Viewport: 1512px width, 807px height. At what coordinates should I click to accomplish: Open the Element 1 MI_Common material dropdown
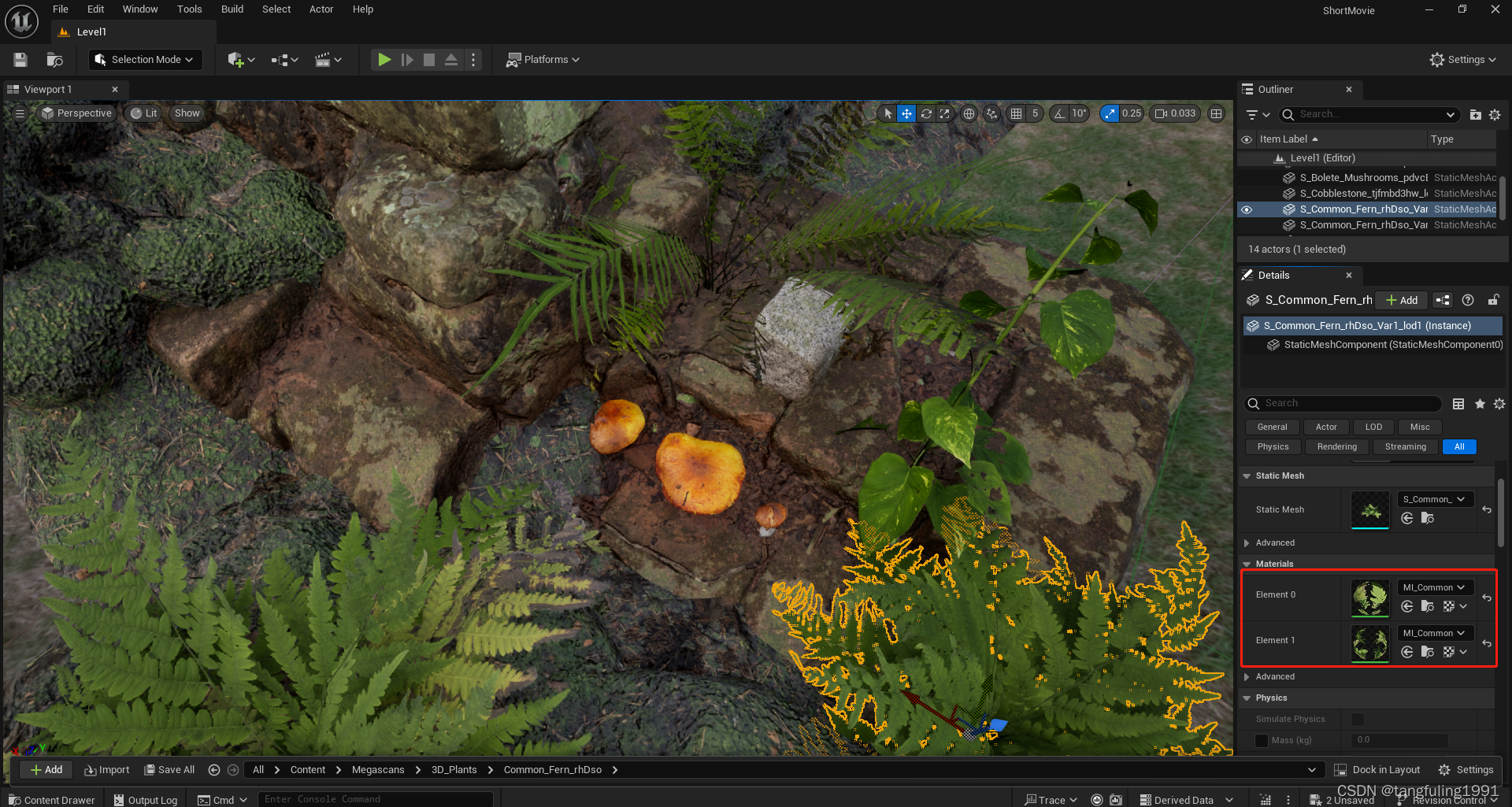1435,633
